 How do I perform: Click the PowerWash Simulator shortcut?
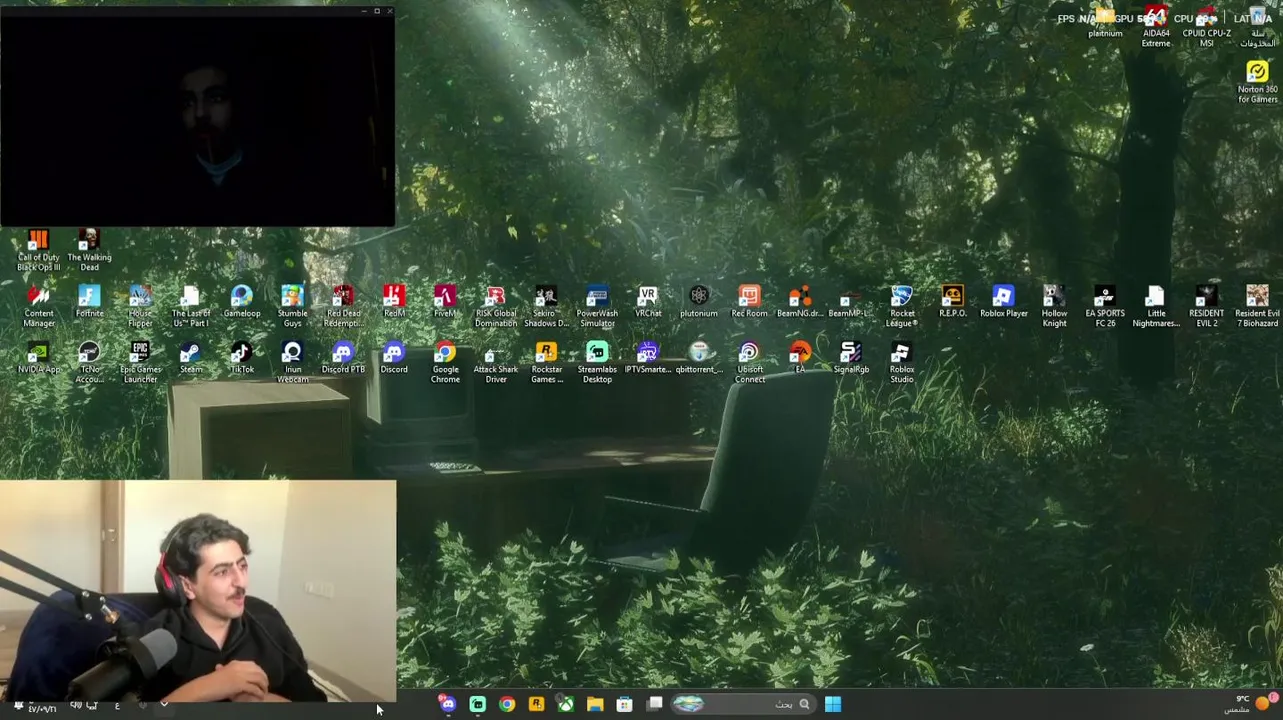pyautogui.click(x=597, y=306)
